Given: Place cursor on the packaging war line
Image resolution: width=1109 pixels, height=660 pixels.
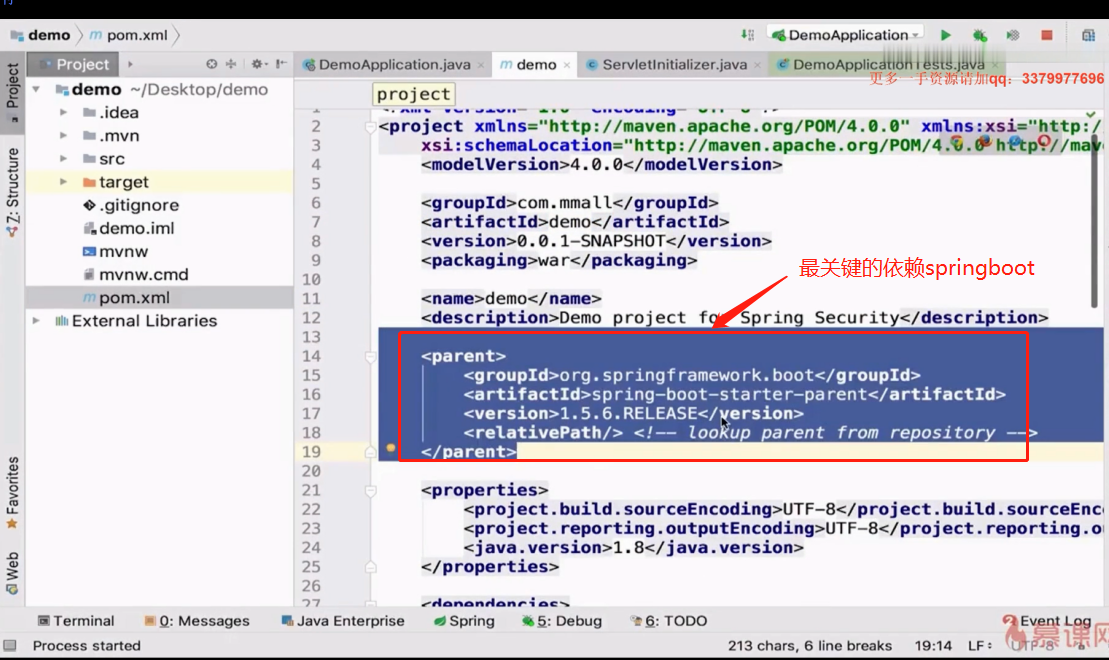Looking at the screenshot, I should [x=559, y=260].
